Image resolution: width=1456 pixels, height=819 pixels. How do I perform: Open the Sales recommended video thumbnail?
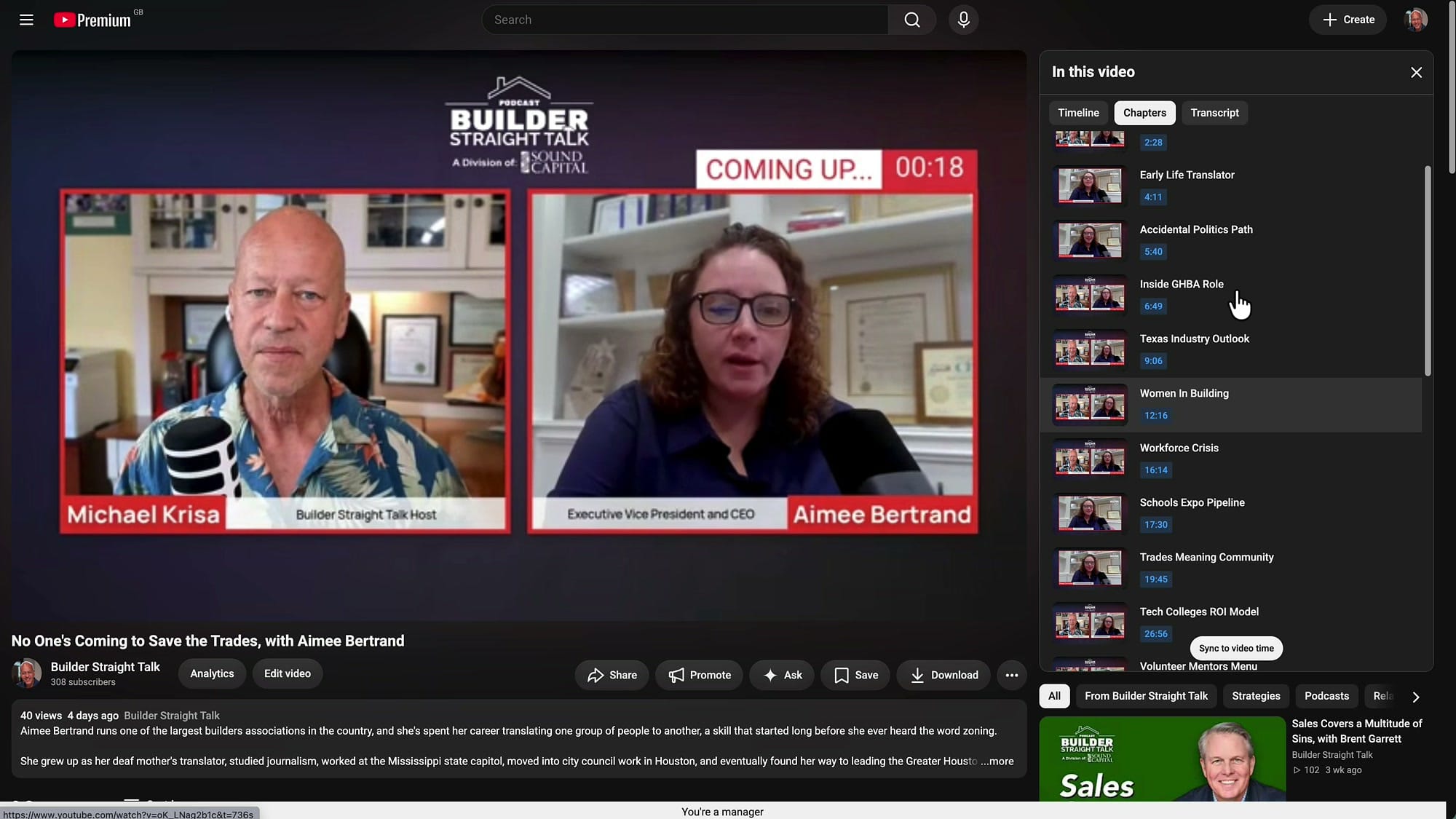tap(1162, 759)
